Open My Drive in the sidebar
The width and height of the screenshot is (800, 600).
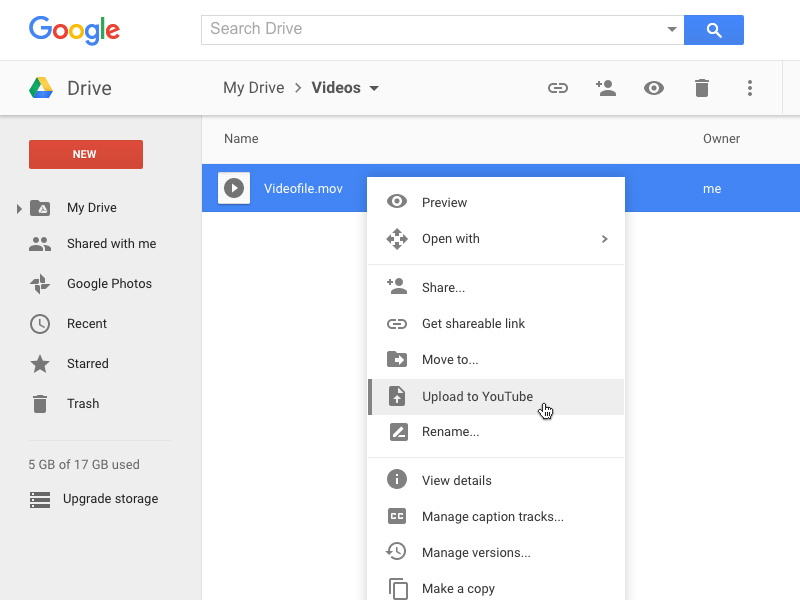tap(92, 208)
